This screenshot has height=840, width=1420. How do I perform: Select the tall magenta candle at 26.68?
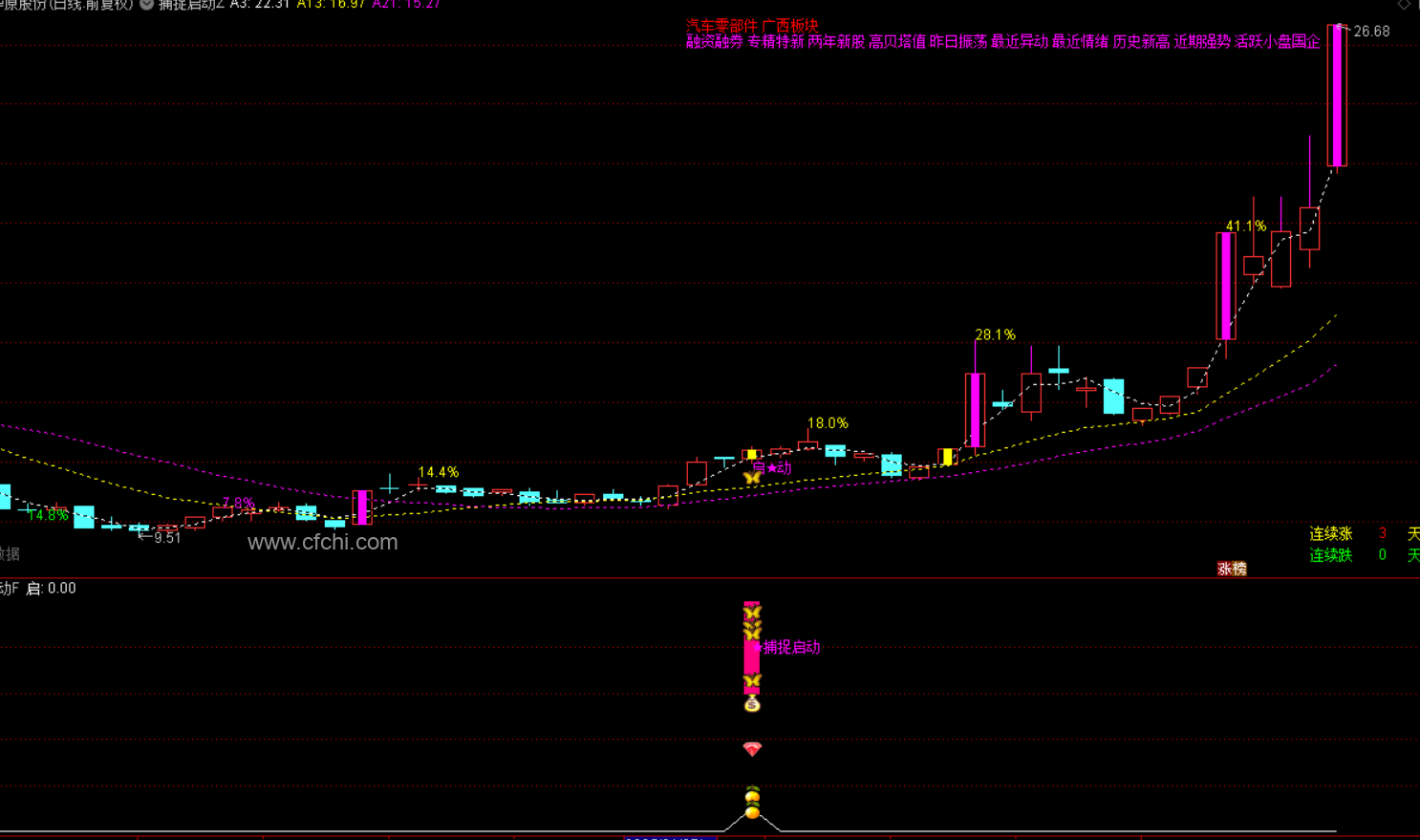pyautogui.click(x=1337, y=96)
